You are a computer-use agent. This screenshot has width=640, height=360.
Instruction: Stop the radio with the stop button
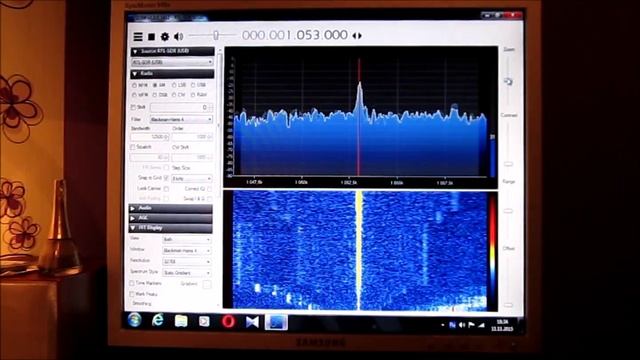[151, 37]
